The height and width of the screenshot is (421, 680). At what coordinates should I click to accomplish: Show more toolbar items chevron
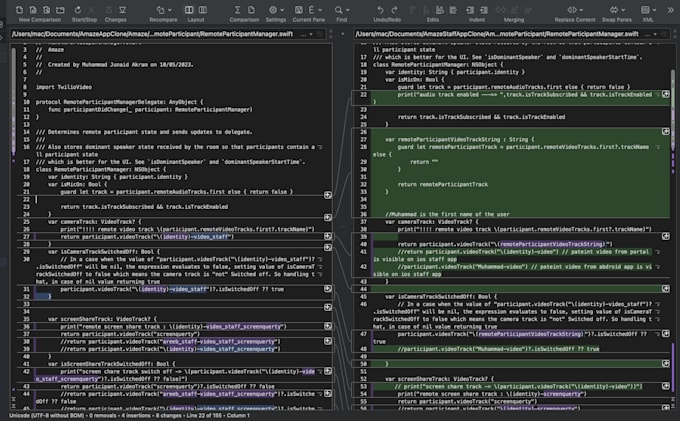670,10
